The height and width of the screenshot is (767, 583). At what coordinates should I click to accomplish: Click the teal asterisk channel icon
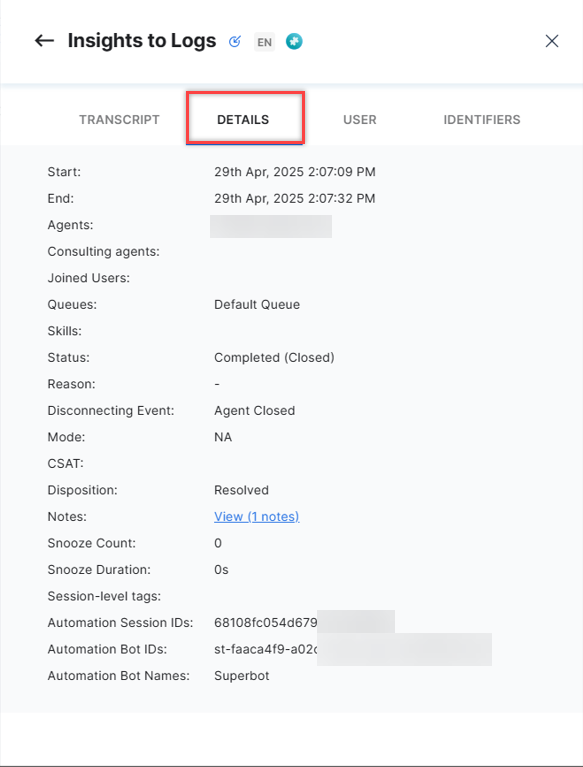pos(294,42)
